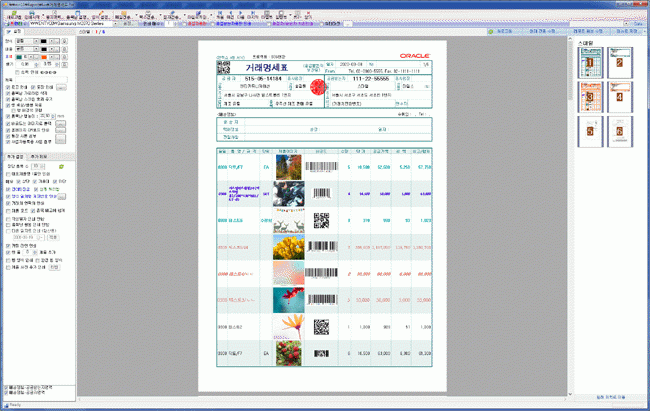
Task: Click the business number 111-22-55555
Action: [x=371, y=78]
